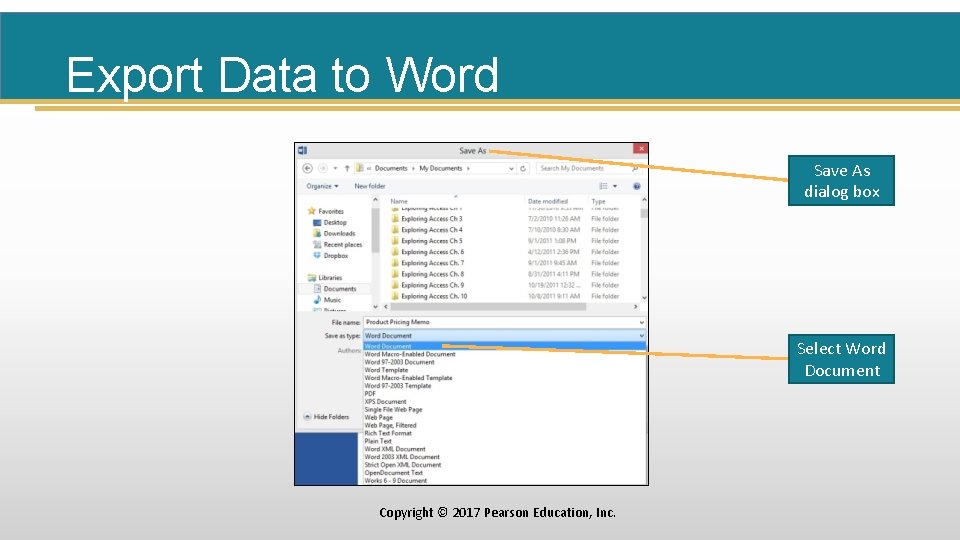
Task: Open the Exploring Access Ch. 7 folder
Action: (427, 263)
